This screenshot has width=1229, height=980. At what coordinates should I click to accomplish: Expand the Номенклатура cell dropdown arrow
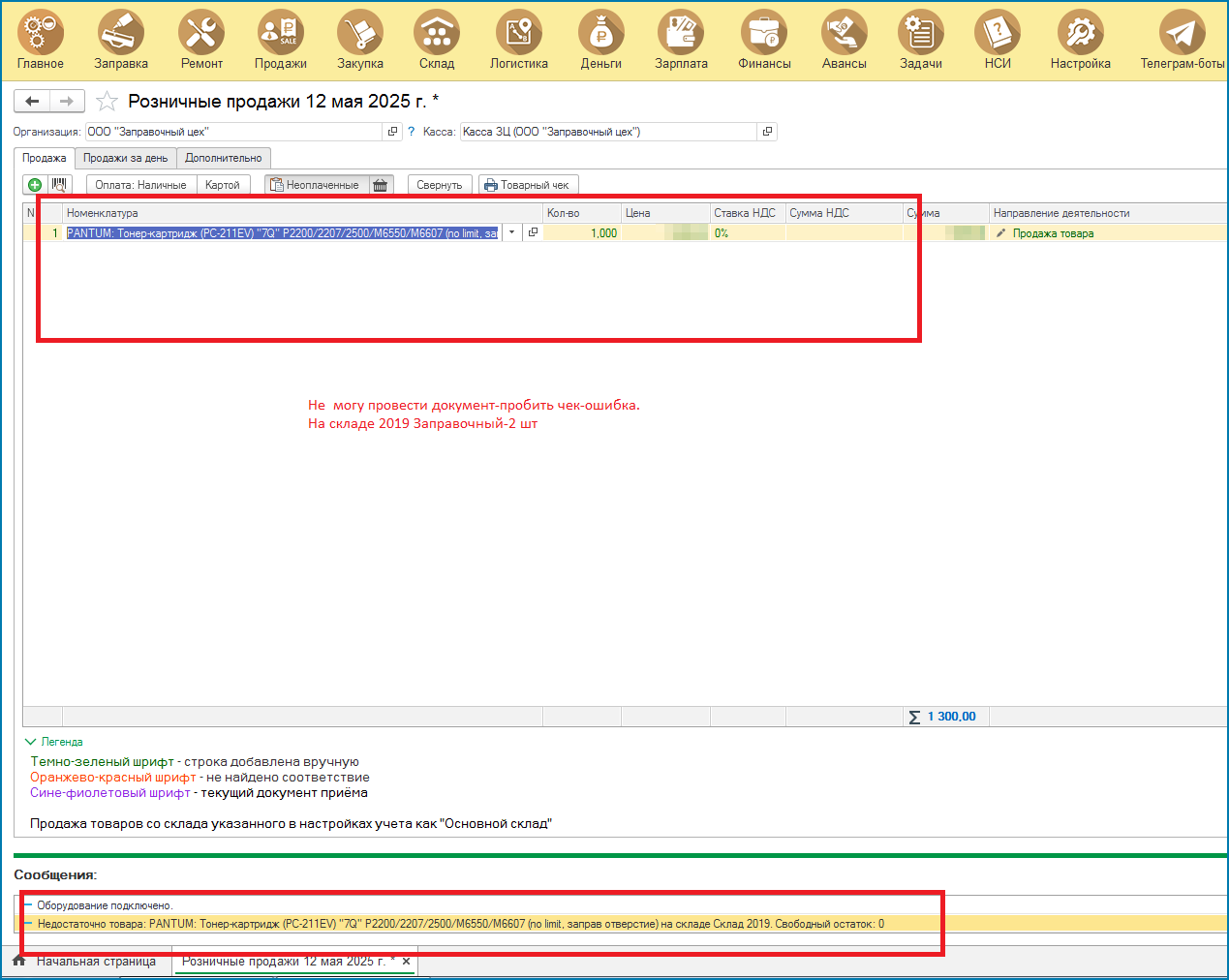pos(511,233)
